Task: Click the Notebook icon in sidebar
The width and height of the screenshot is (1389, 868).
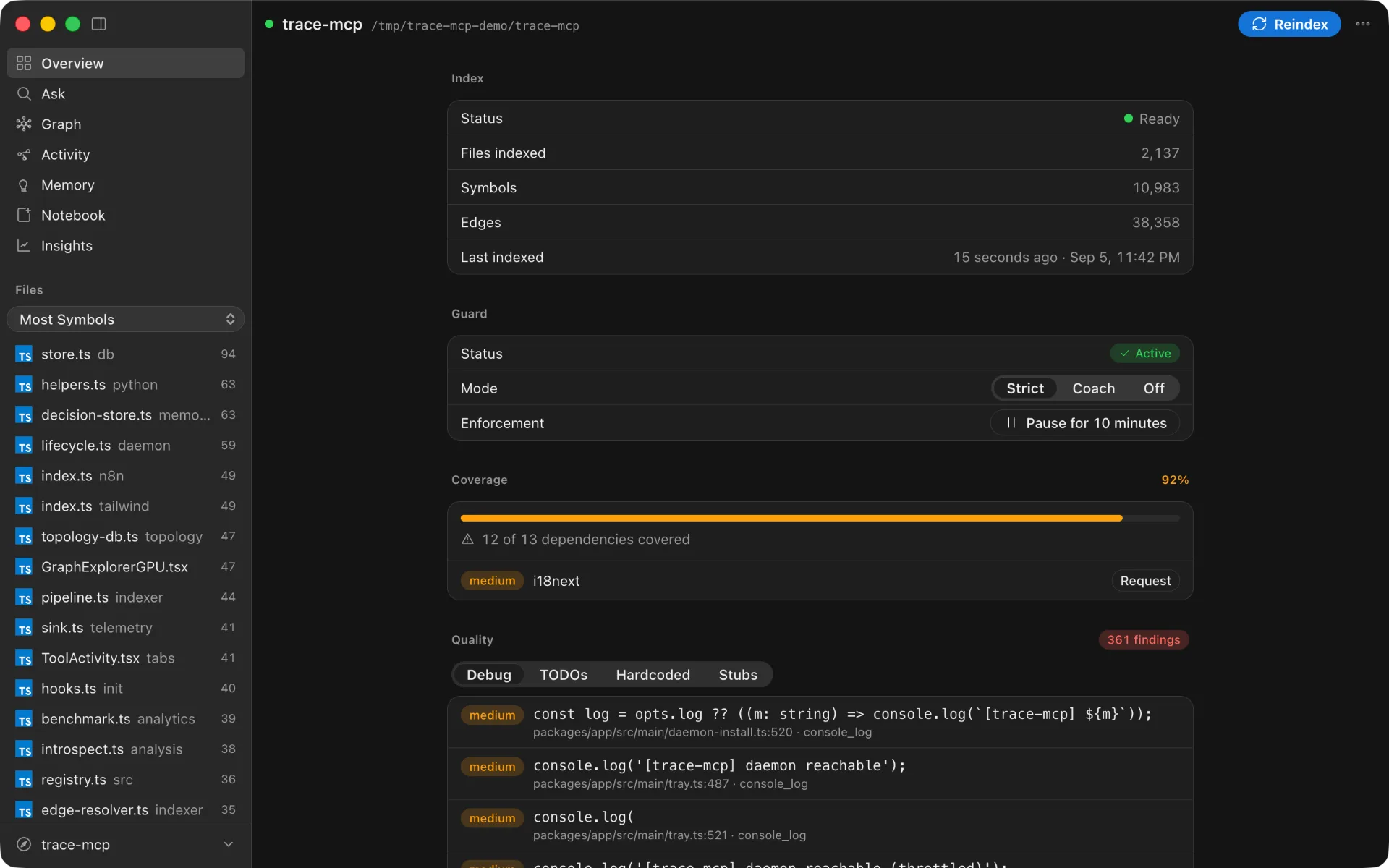Action: pos(24,215)
